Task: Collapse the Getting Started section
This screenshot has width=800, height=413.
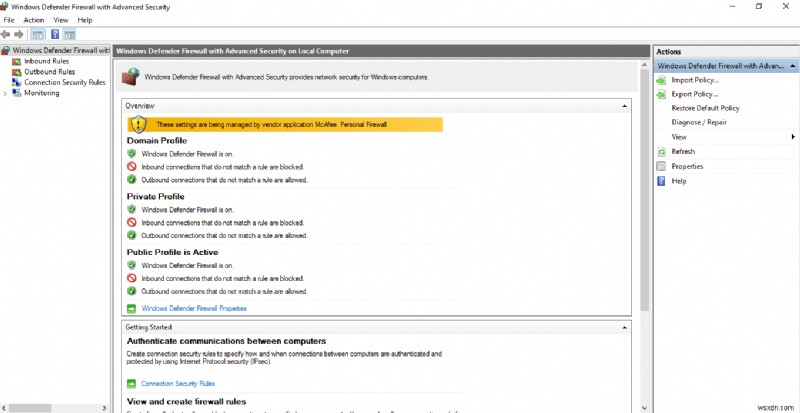Action: pyautogui.click(x=624, y=327)
